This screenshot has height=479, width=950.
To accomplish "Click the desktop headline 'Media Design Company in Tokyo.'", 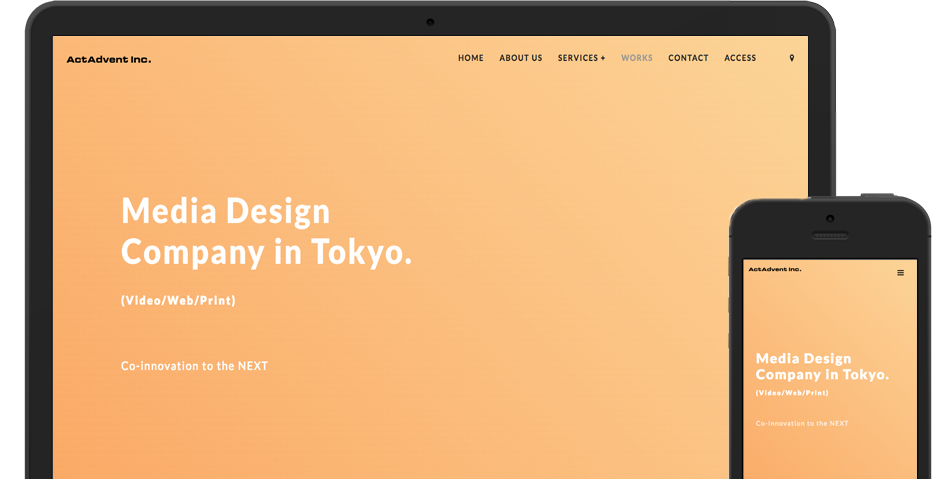I will [x=267, y=231].
